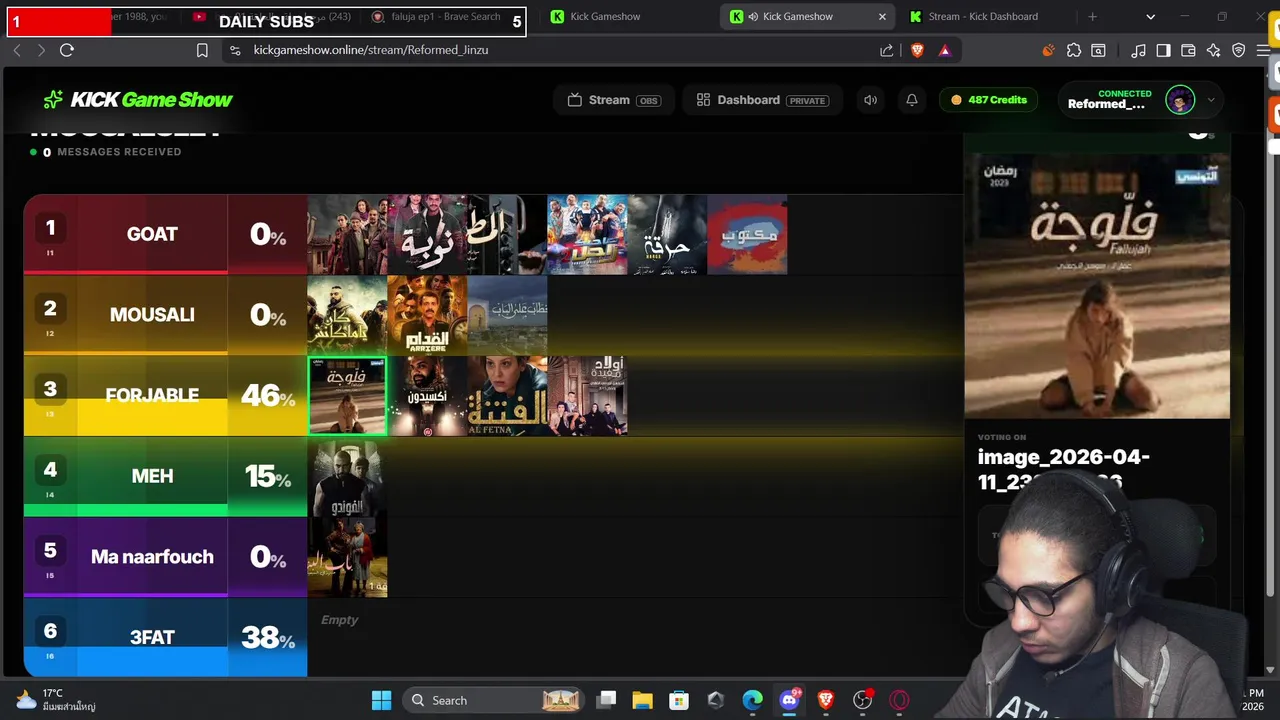Open the Windows Start menu
This screenshot has width=1280, height=720.
381,700
